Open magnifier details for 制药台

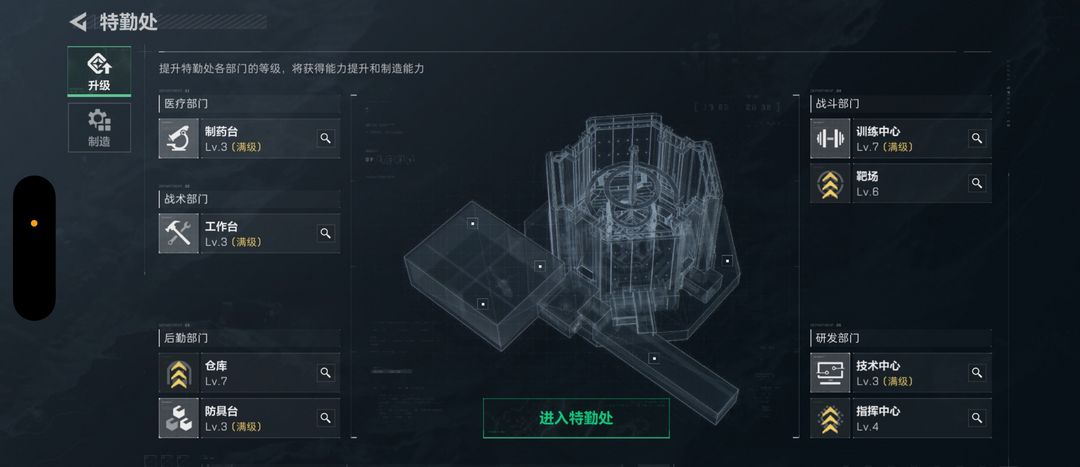coord(326,138)
